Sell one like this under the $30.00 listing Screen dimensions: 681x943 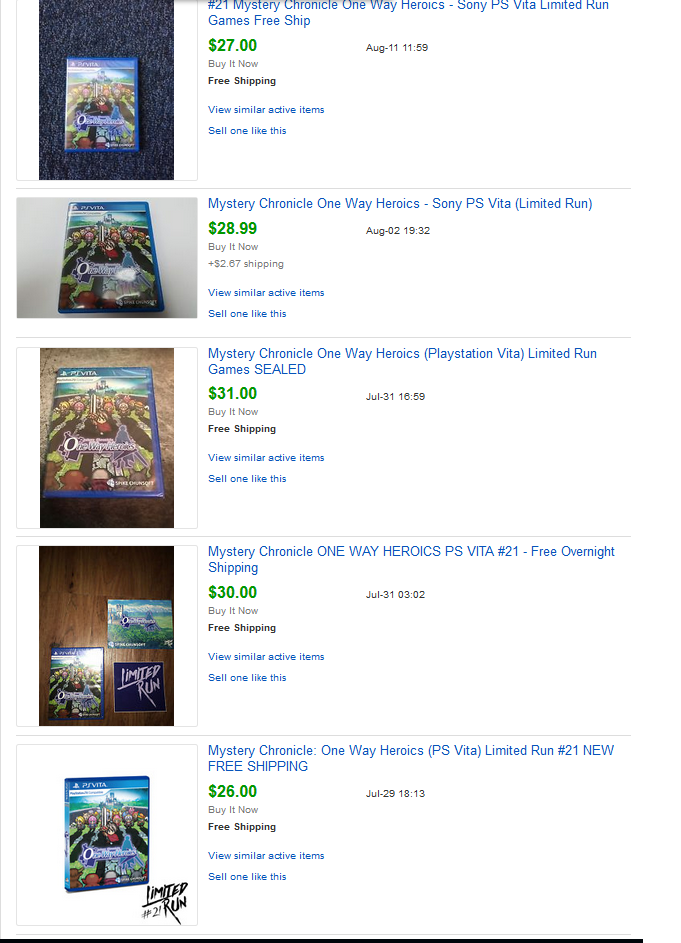tap(247, 678)
